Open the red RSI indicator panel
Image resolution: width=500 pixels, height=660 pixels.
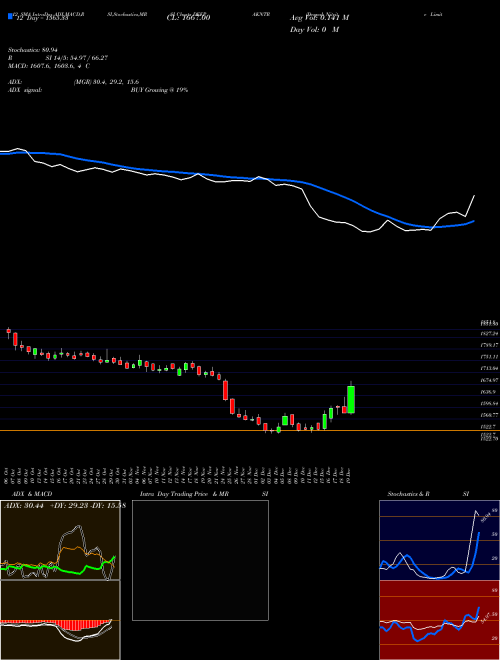click(439, 620)
